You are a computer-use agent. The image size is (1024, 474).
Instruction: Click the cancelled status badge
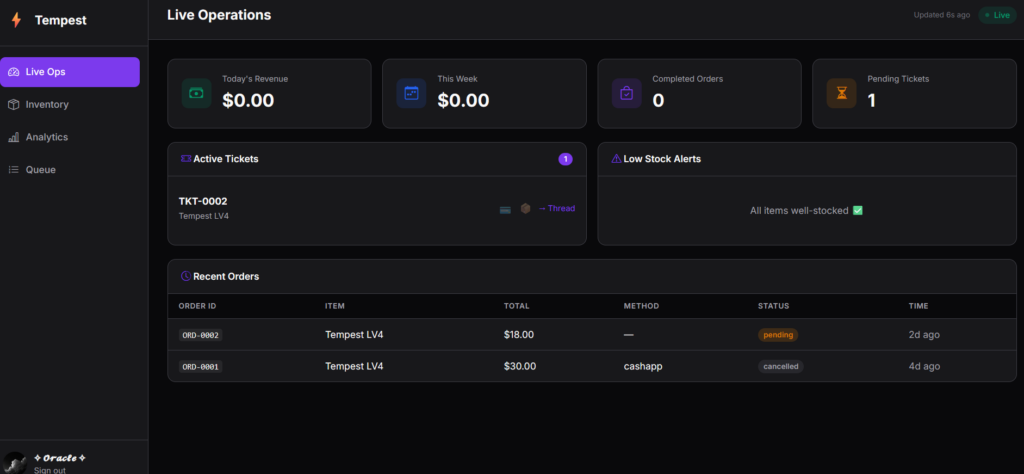click(x=780, y=366)
